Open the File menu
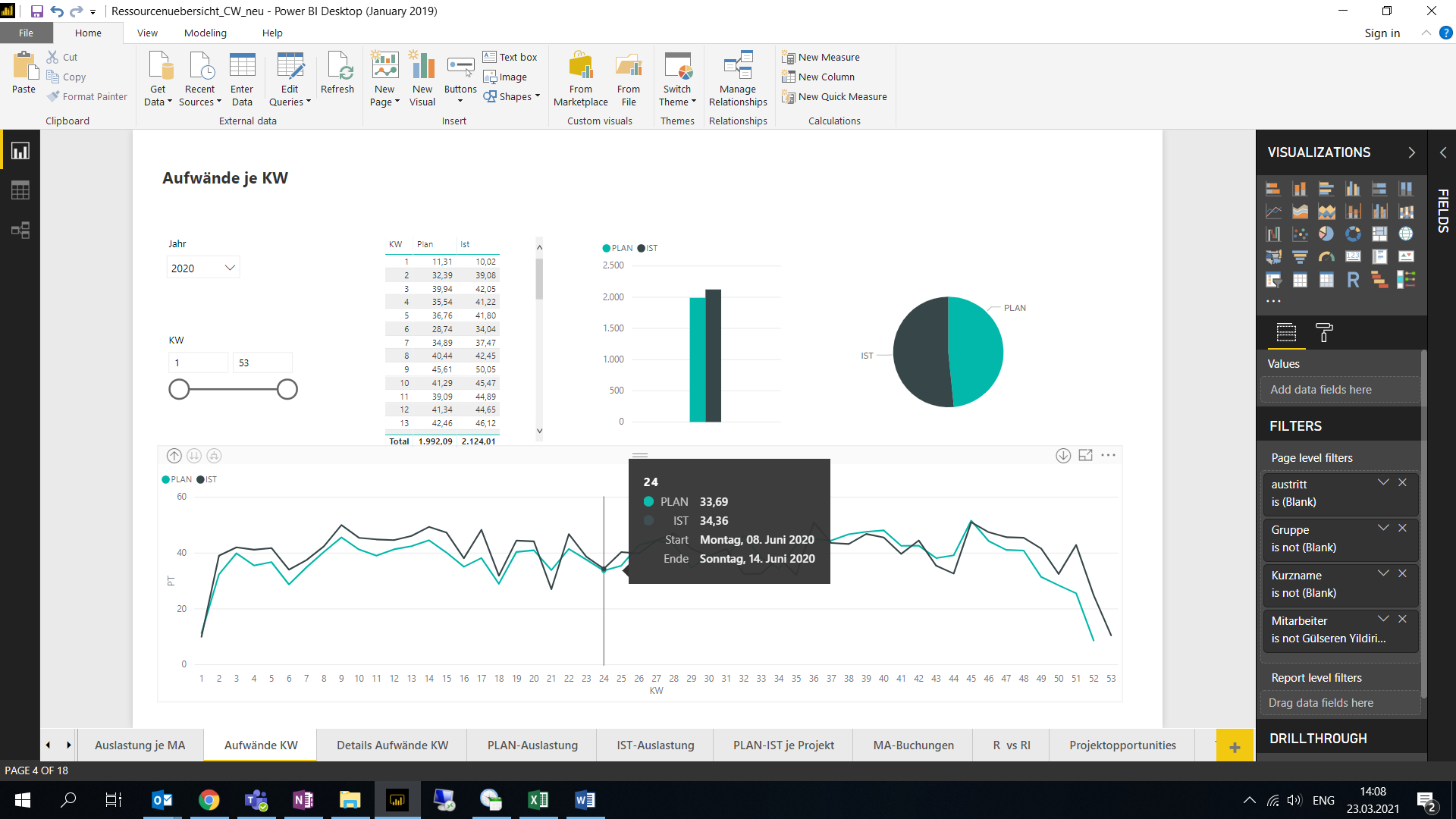The image size is (1456, 819). point(27,33)
